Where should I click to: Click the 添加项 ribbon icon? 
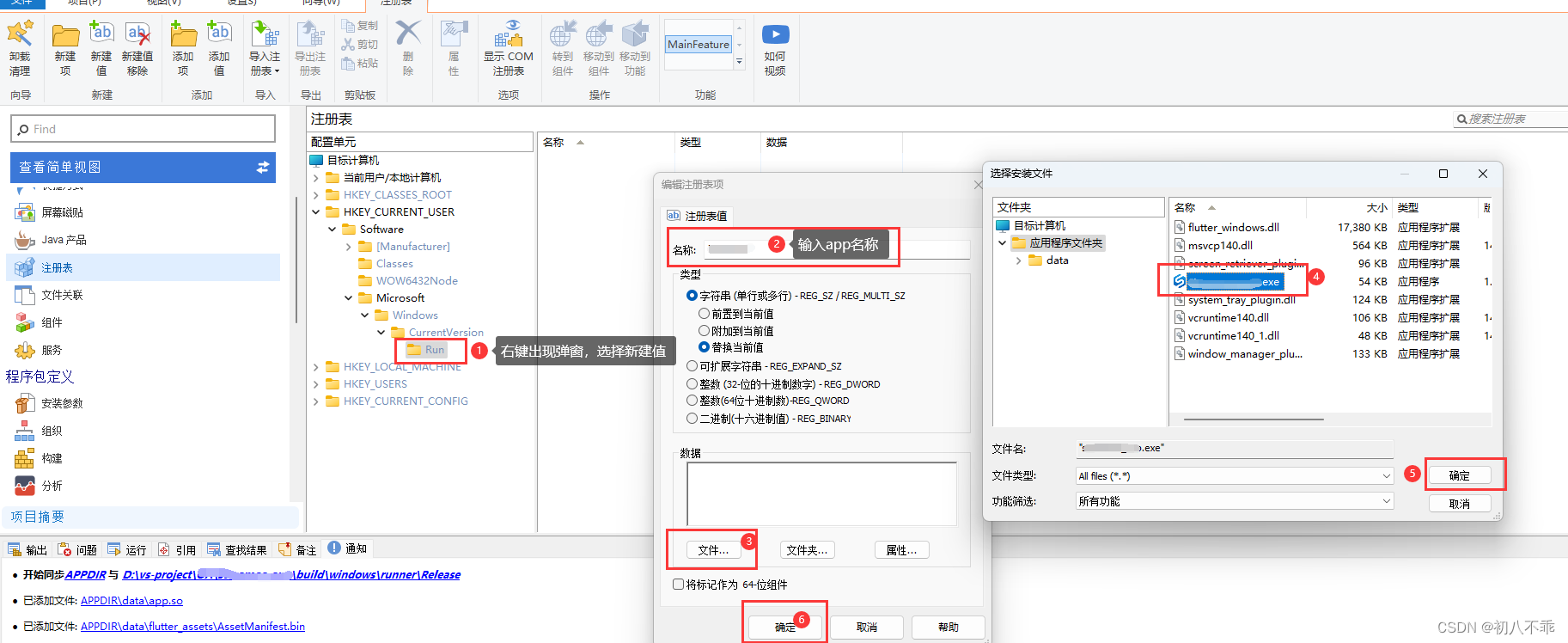pyautogui.click(x=183, y=34)
